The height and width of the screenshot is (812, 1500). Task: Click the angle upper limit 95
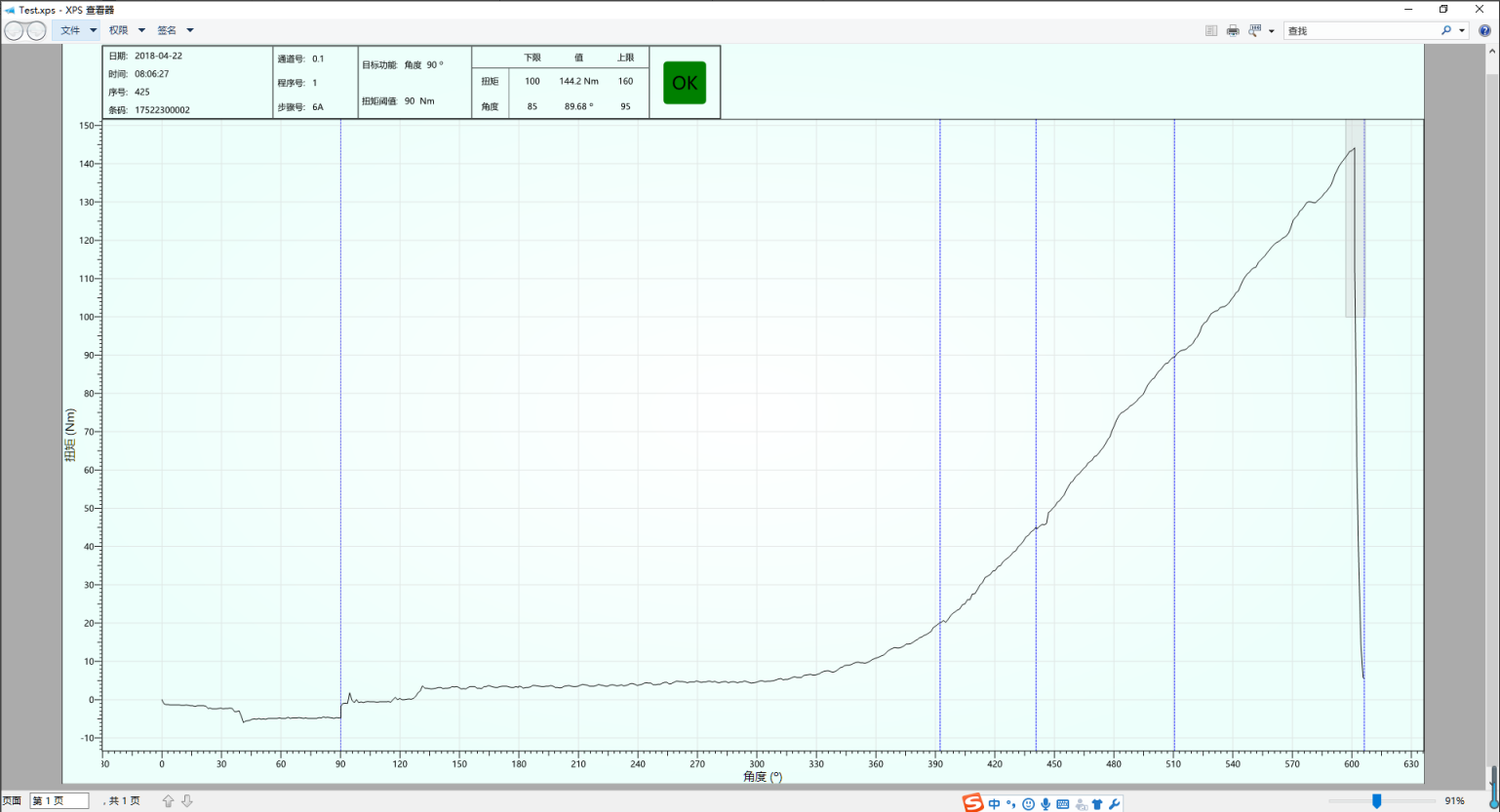pos(625,106)
